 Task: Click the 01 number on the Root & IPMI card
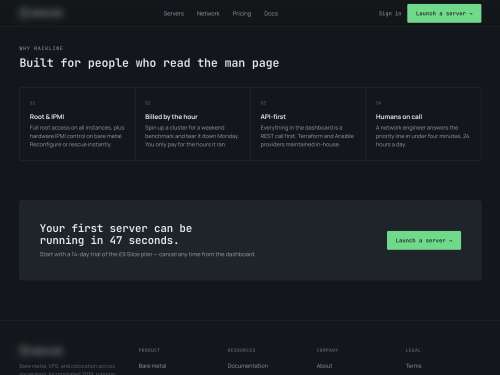point(32,103)
